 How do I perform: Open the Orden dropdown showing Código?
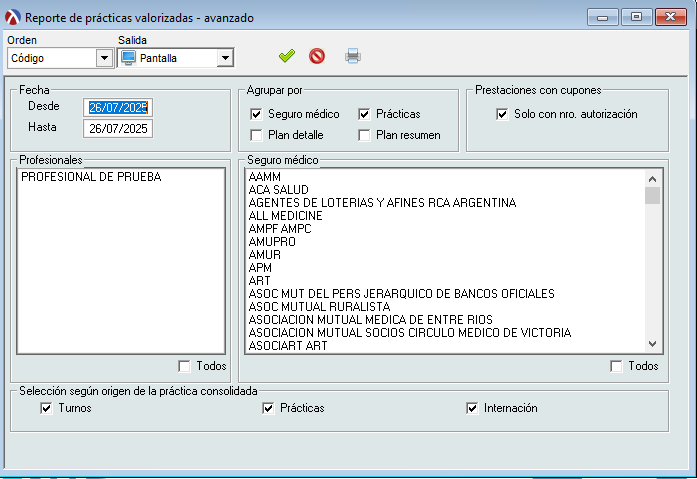(104, 58)
